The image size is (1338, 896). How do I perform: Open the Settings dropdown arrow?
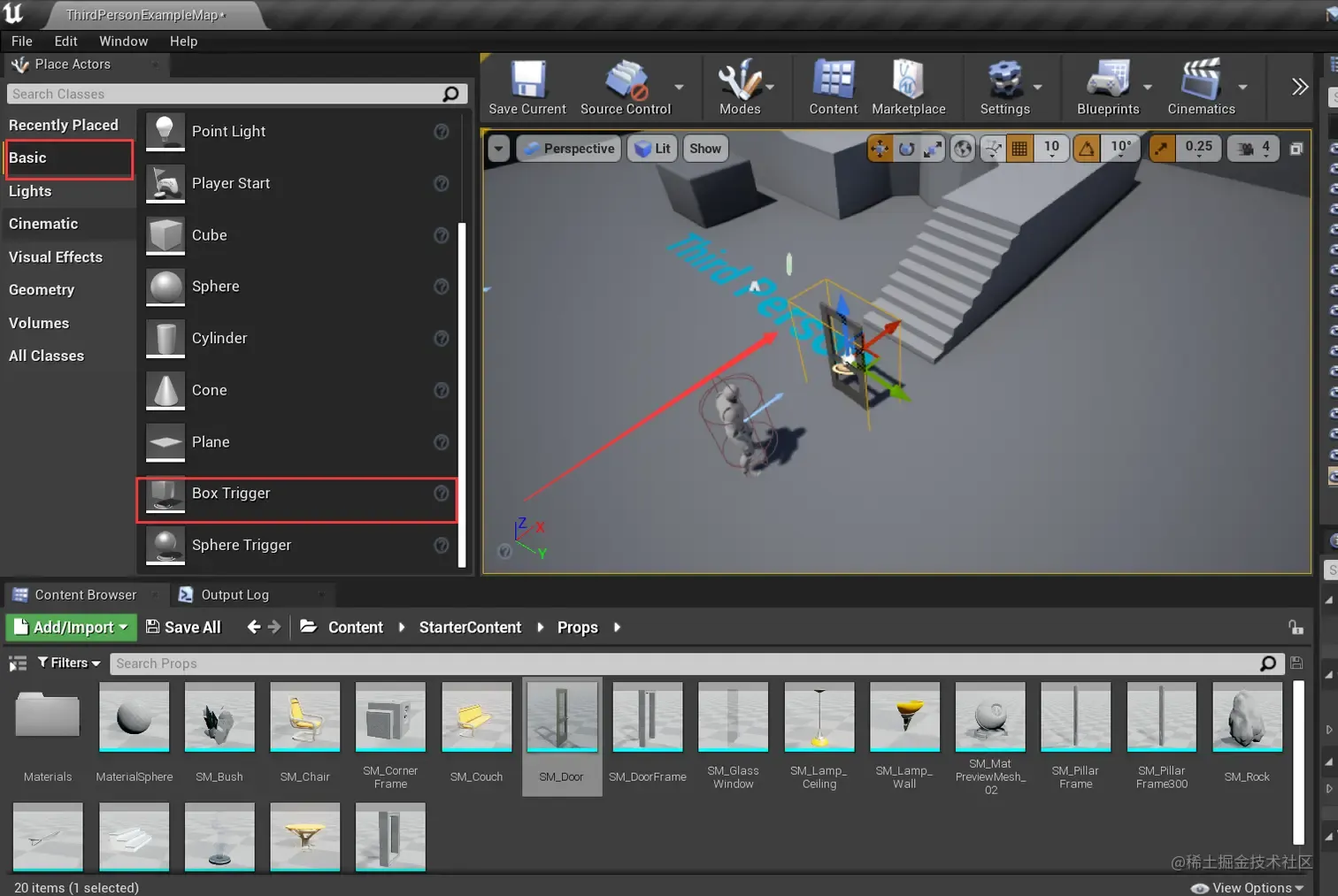click(x=1038, y=87)
